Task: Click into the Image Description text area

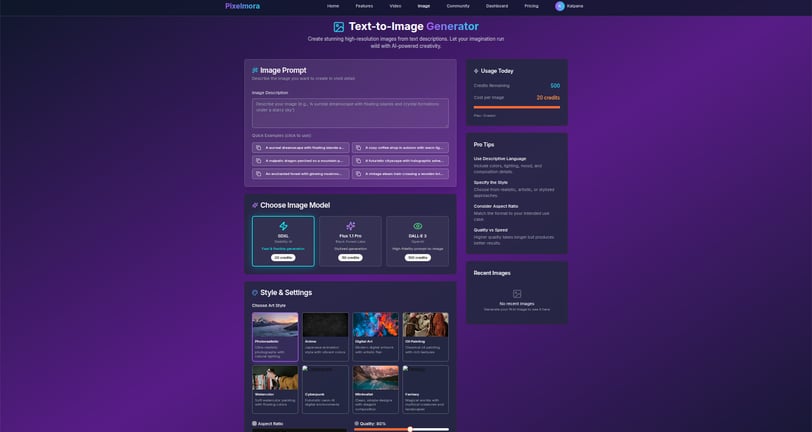Action: tap(351, 113)
